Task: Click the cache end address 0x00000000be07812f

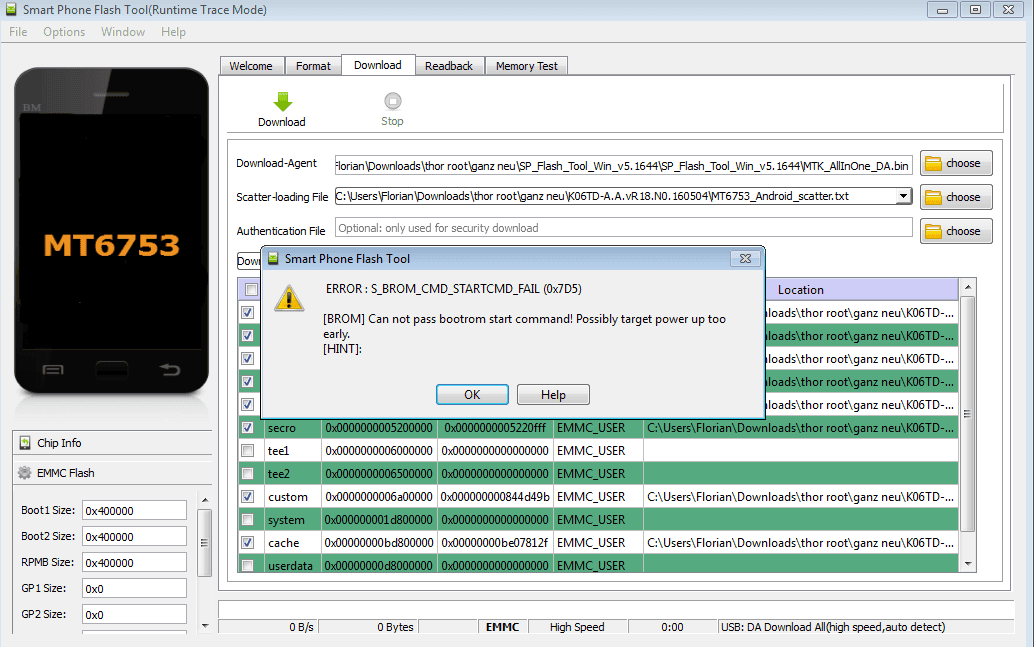Action: point(495,543)
